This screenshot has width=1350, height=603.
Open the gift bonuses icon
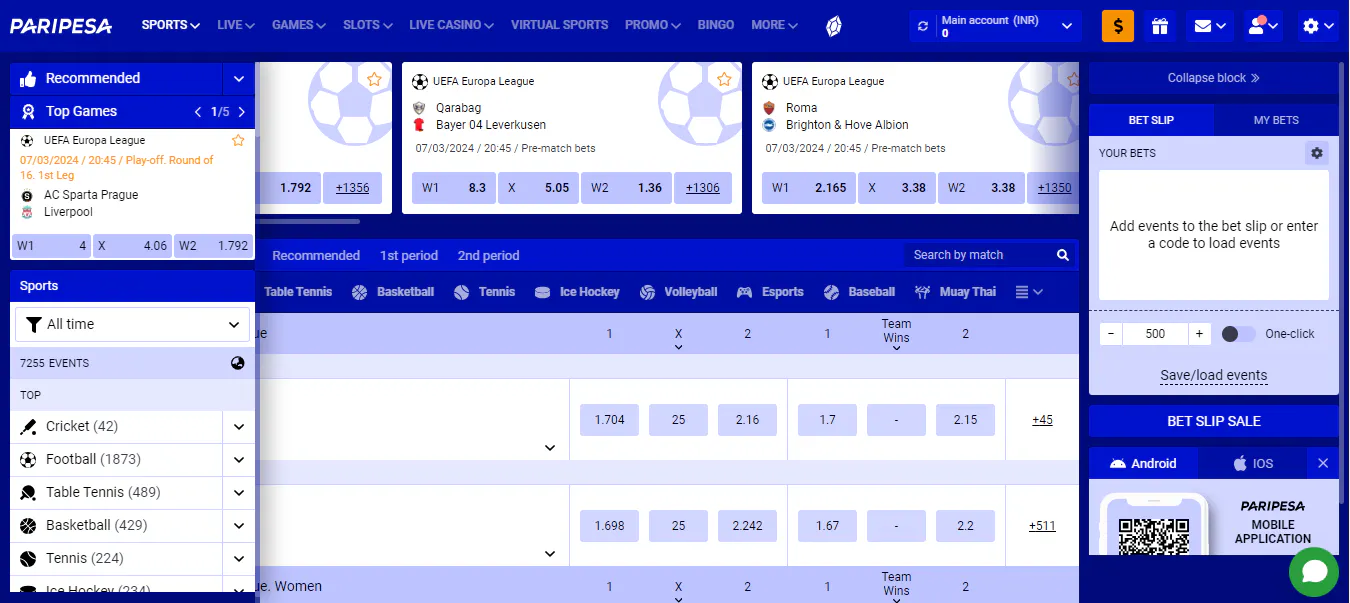coord(1159,26)
